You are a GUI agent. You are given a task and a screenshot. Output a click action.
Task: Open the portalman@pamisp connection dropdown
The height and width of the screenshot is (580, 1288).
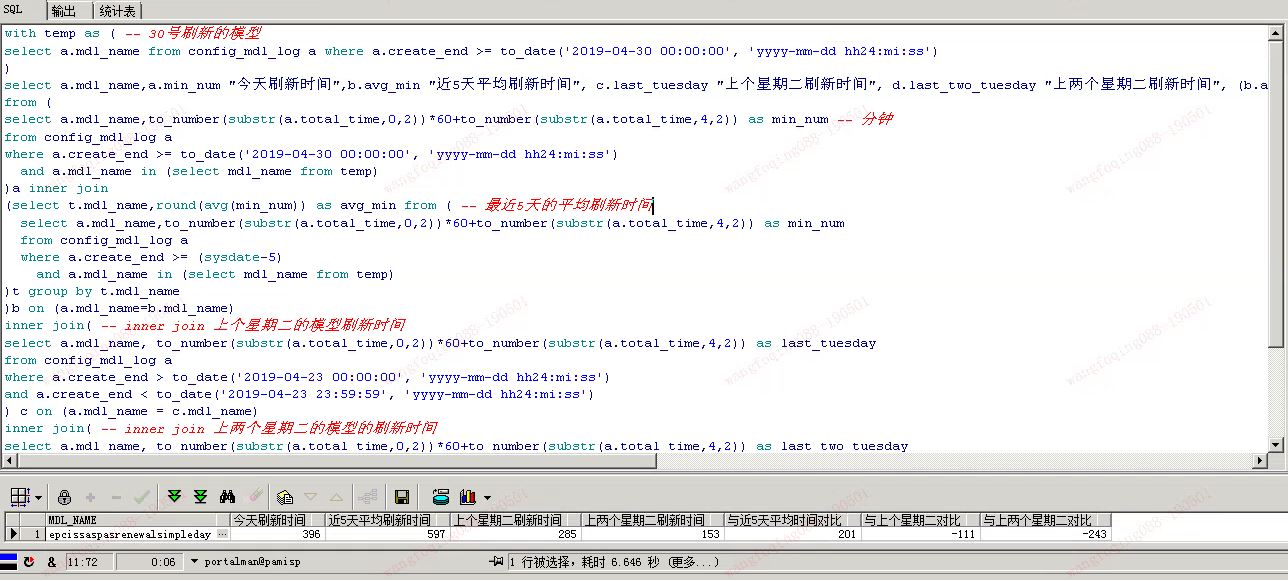tap(195, 562)
